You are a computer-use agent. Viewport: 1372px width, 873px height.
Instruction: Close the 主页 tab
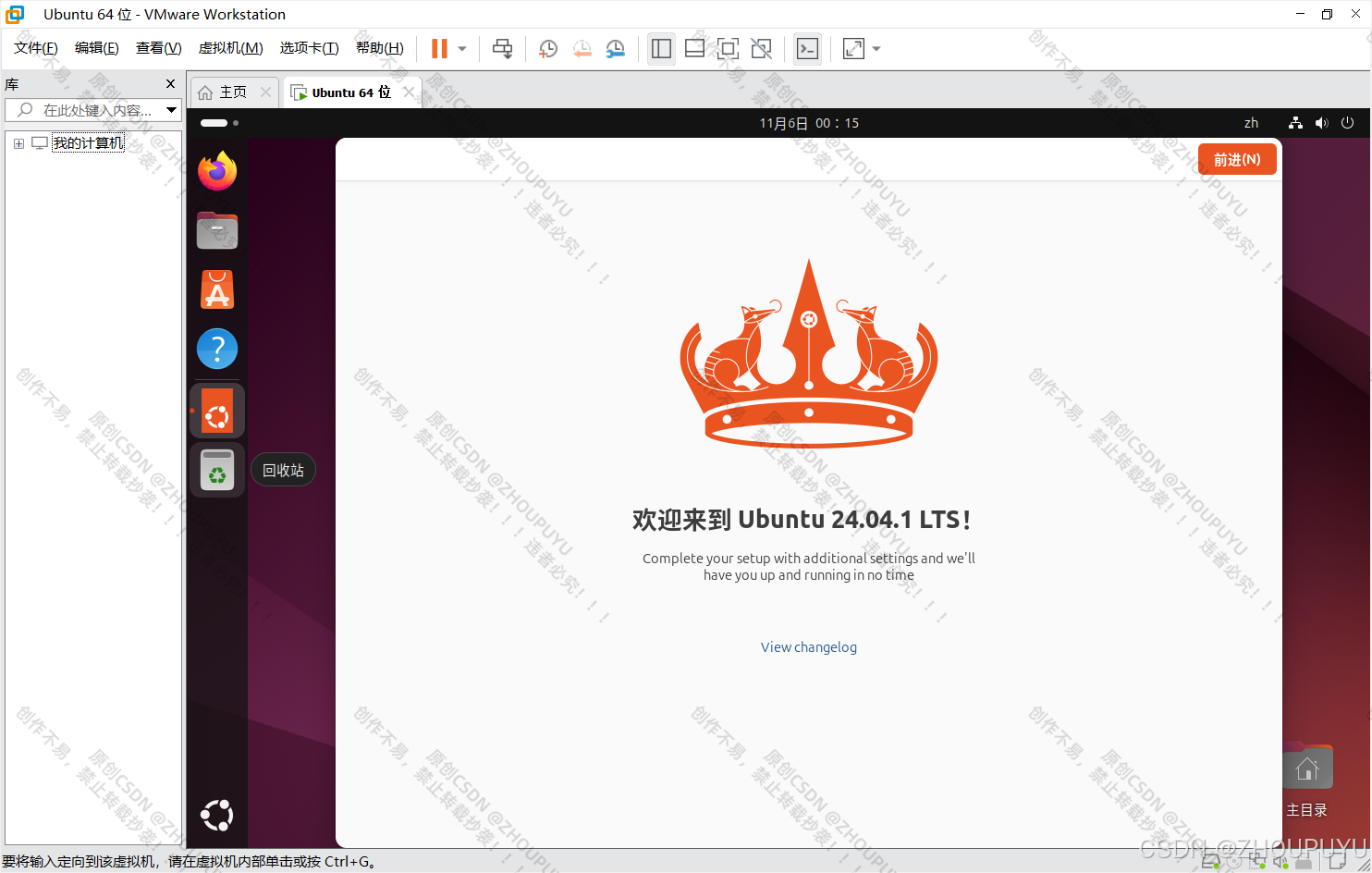(x=266, y=92)
